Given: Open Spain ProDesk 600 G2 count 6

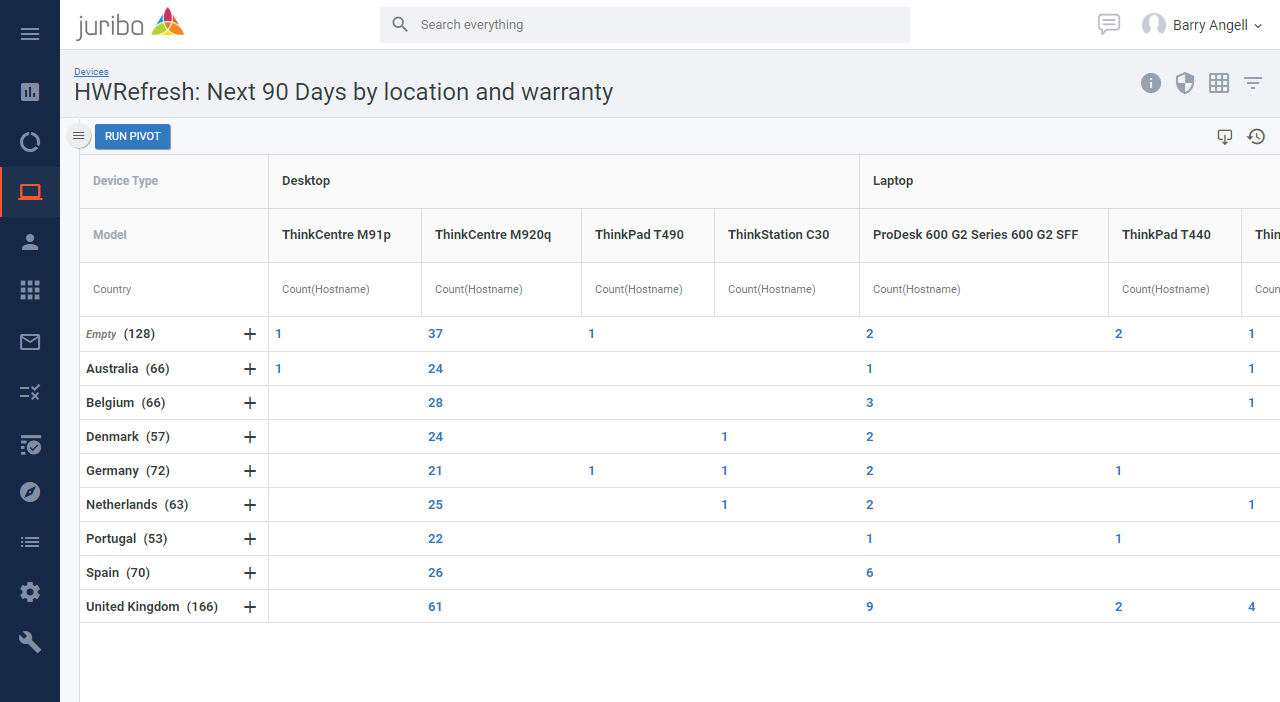Looking at the screenshot, I should [870, 573].
